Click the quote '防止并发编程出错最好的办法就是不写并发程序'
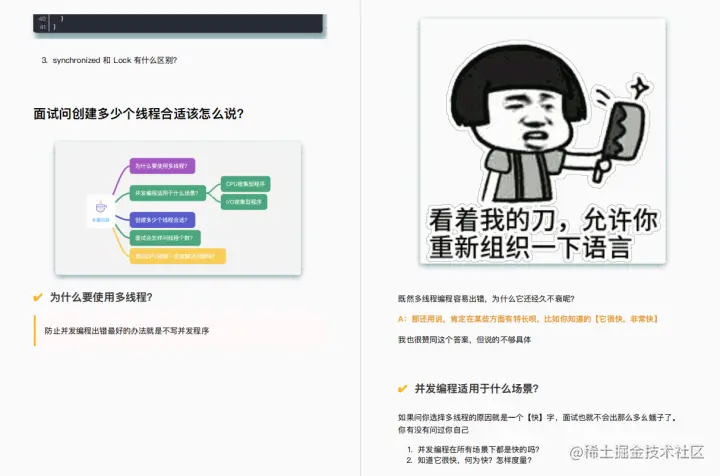 pos(127,330)
